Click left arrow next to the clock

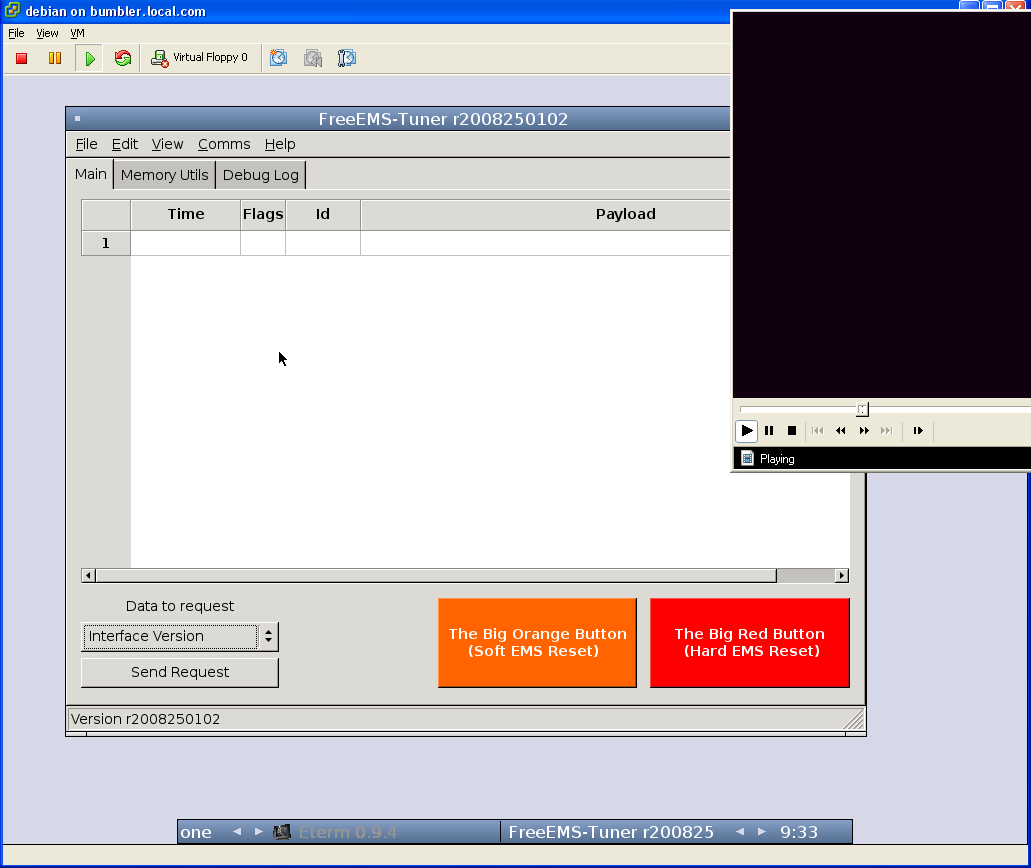pyautogui.click(x=740, y=832)
